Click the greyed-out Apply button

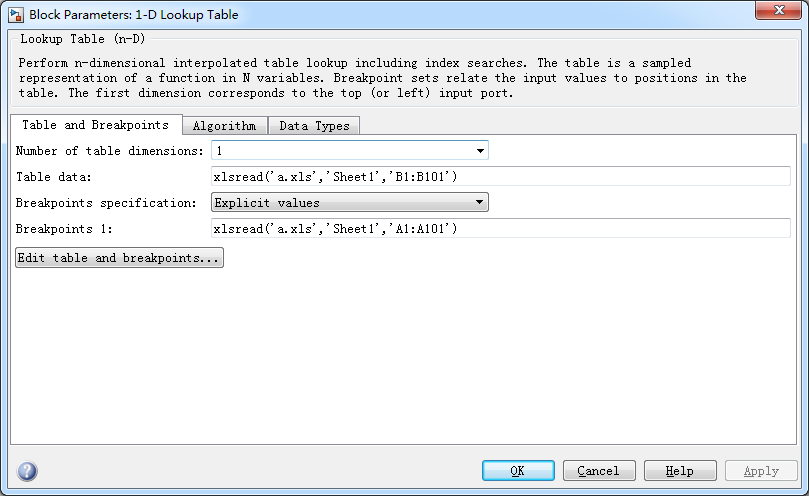[x=761, y=471]
